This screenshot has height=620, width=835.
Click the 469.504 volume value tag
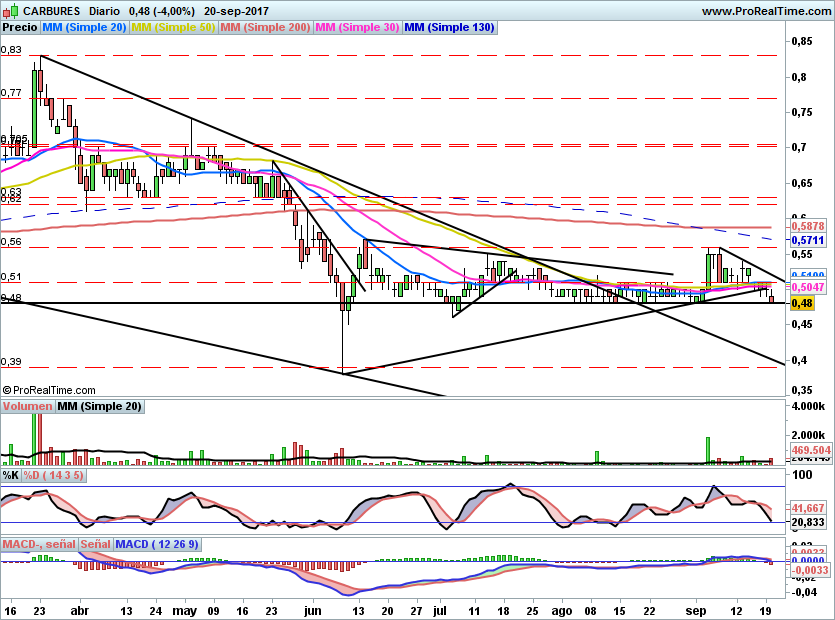coord(812,451)
